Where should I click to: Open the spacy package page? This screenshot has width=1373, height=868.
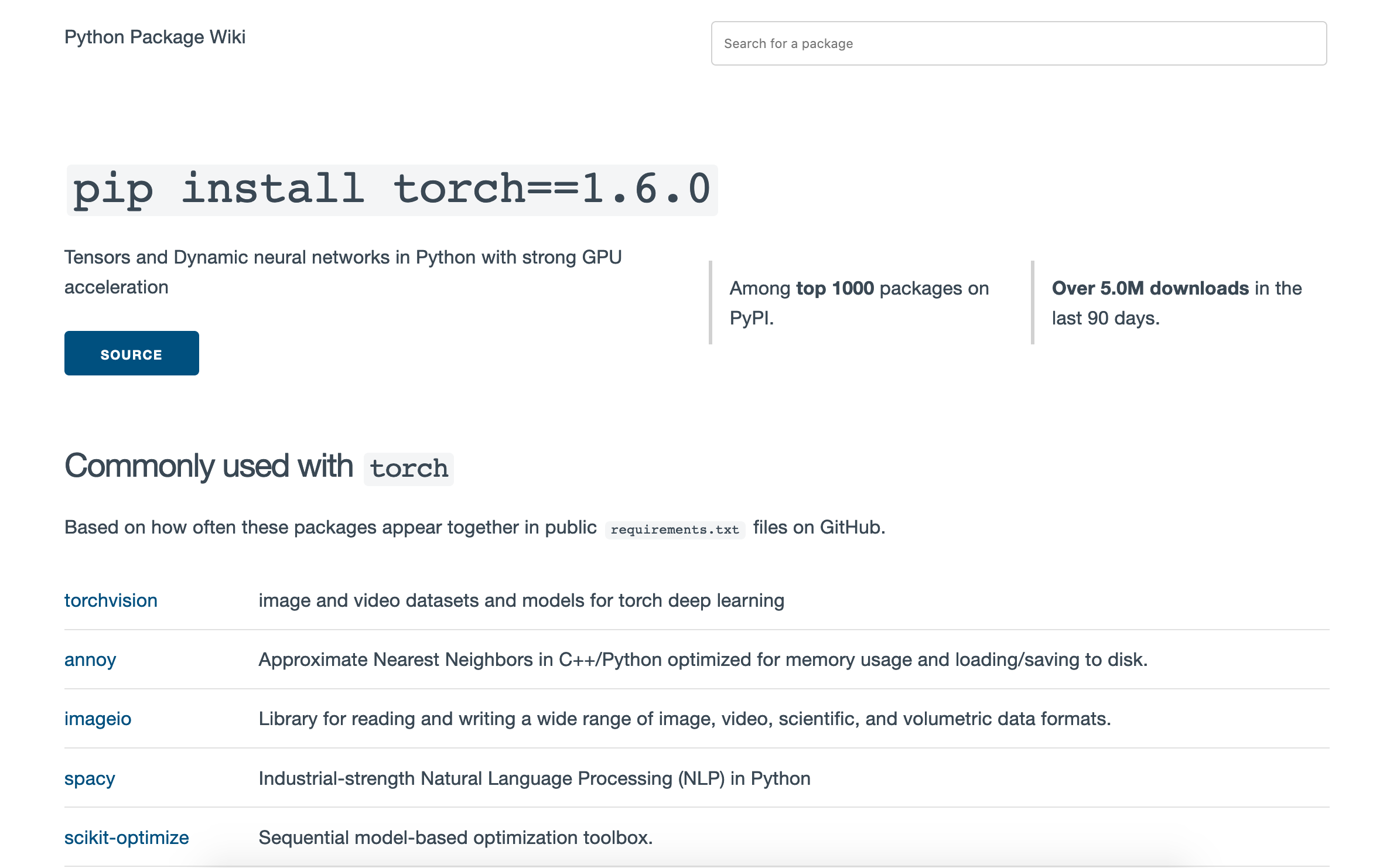[90, 779]
